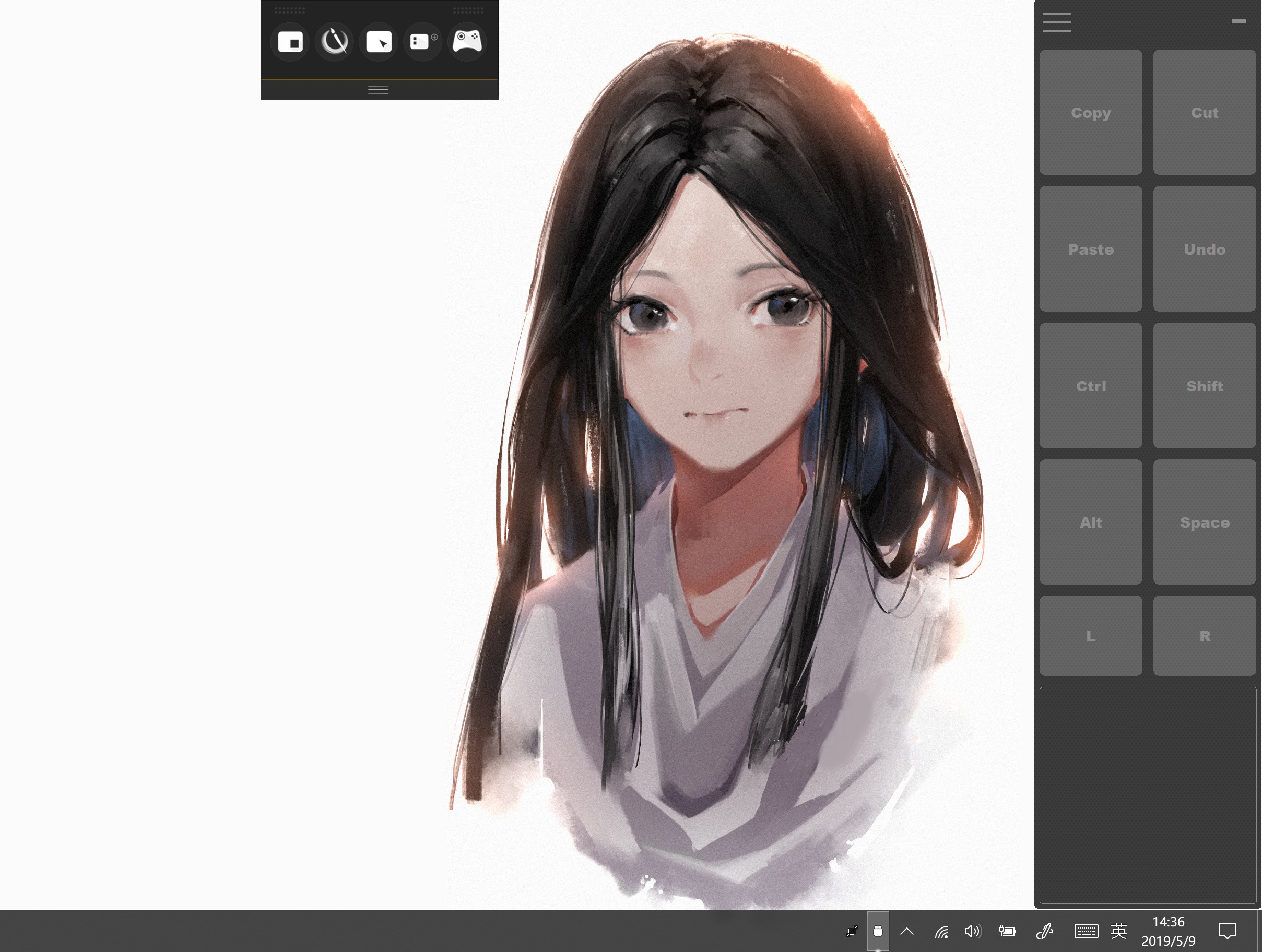Open the touch keyboard tray icon
1262x952 pixels.
coord(1086,932)
